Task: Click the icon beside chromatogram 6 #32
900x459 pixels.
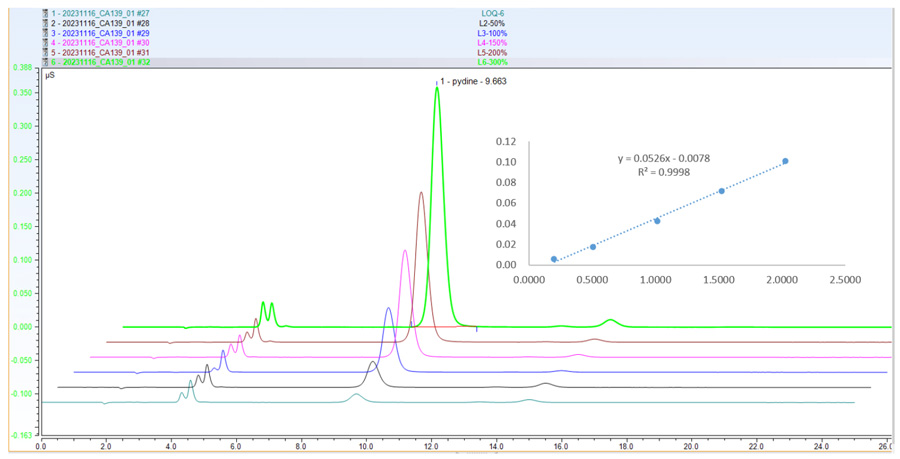Action: (46, 62)
